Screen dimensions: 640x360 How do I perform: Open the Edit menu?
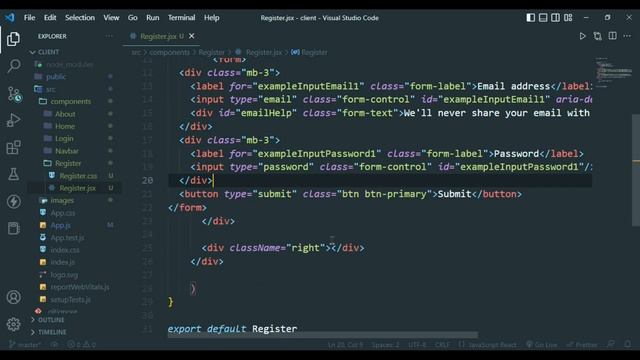50,18
